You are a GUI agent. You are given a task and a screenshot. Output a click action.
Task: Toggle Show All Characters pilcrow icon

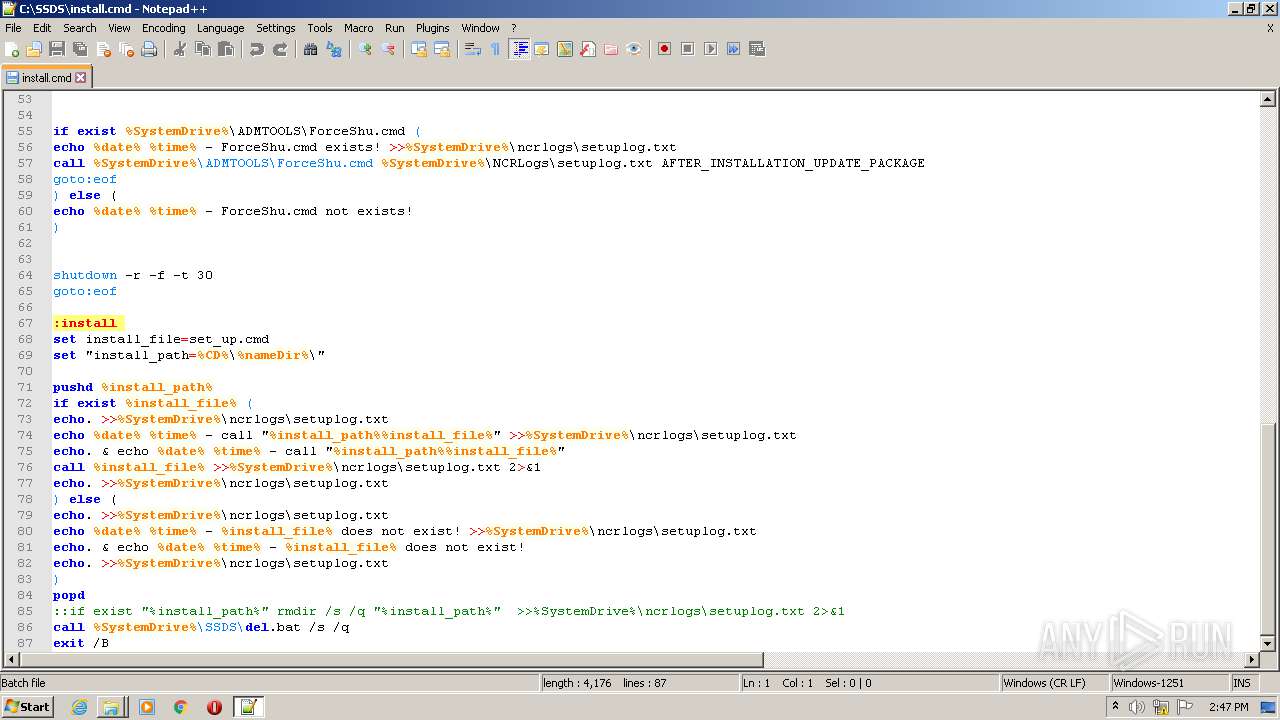(496, 49)
